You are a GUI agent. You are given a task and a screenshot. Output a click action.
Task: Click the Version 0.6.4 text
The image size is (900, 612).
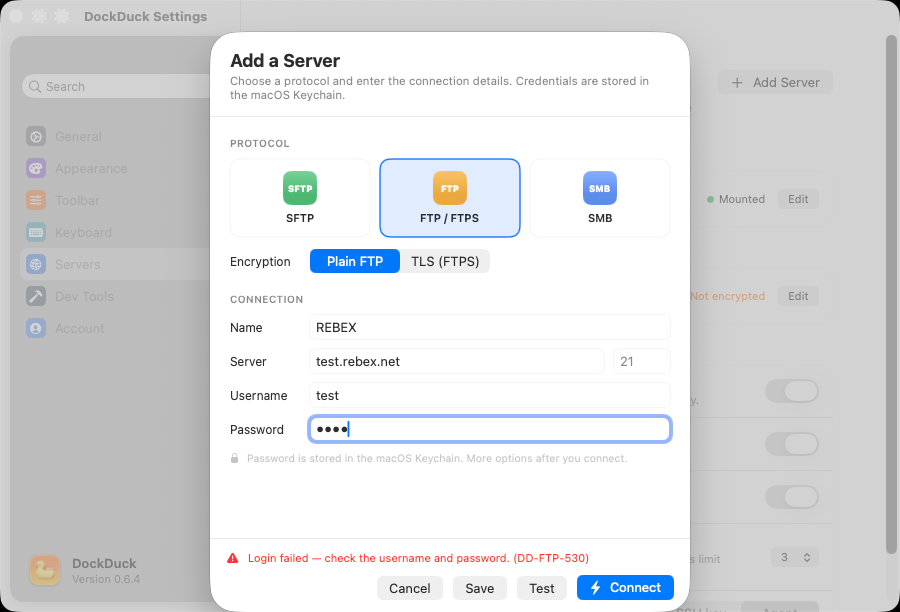tap(106, 579)
